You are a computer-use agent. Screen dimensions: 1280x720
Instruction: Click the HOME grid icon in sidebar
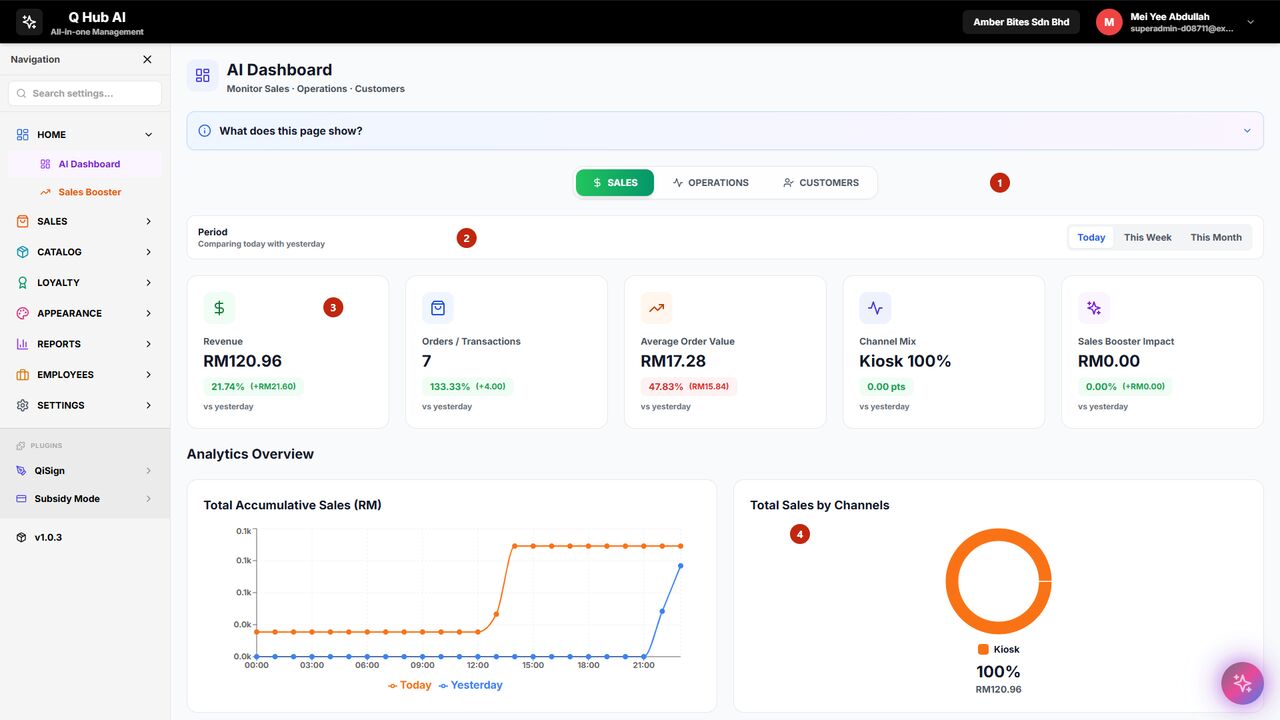coord(22,134)
